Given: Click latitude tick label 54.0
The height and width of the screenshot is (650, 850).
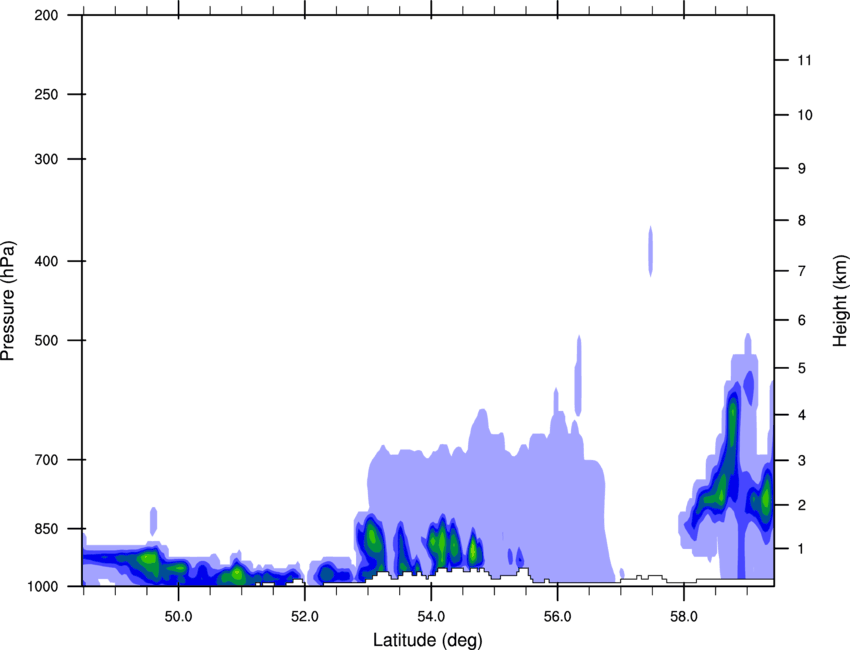Looking at the screenshot, I should tap(431, 617).
